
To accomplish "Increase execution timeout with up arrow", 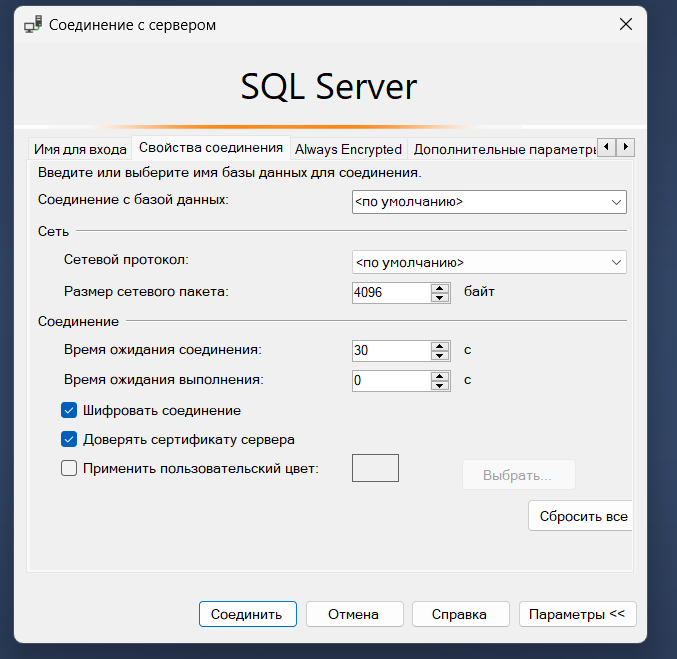I will (440, 376).
